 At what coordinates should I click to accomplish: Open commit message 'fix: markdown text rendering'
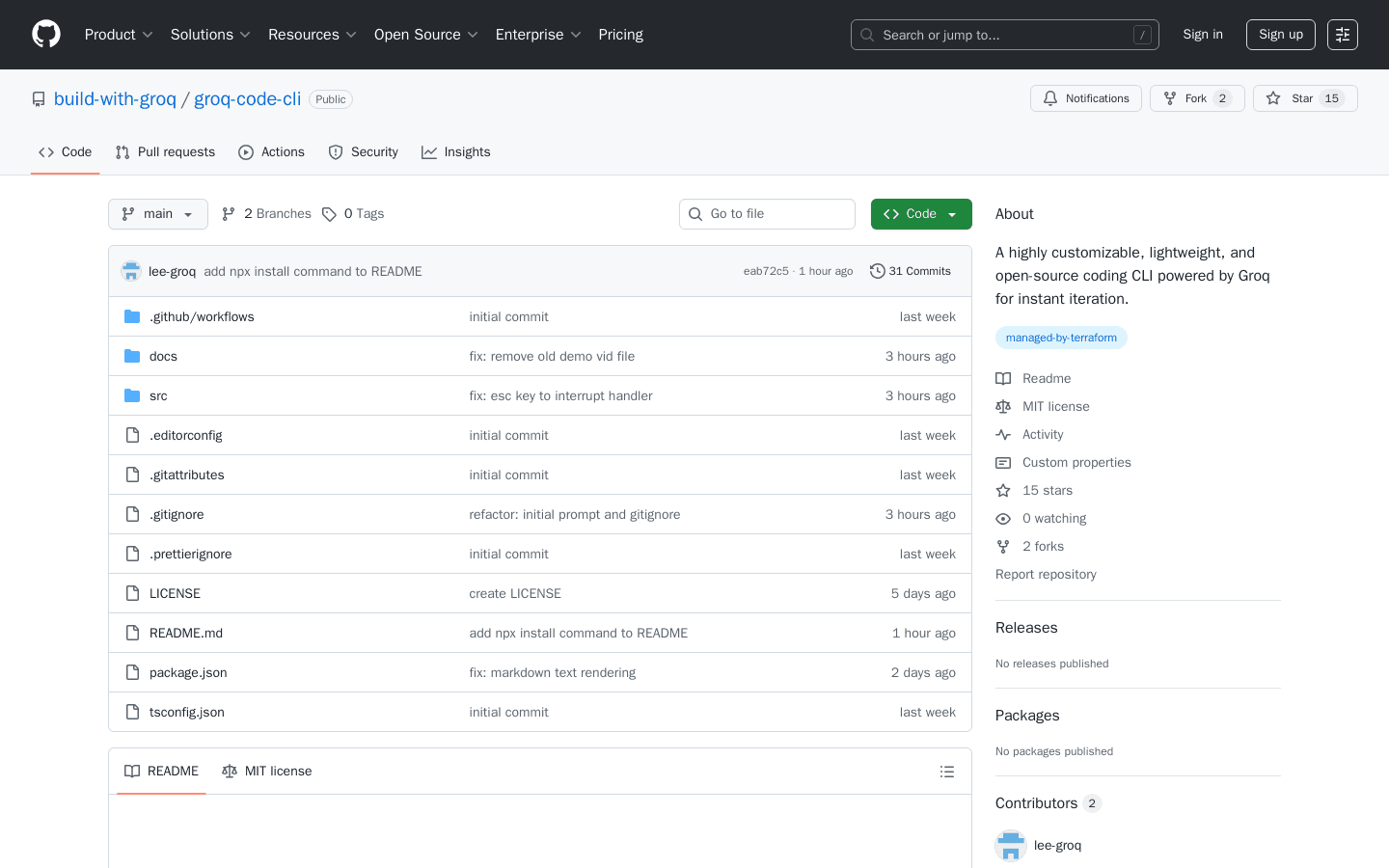(553, 672)
